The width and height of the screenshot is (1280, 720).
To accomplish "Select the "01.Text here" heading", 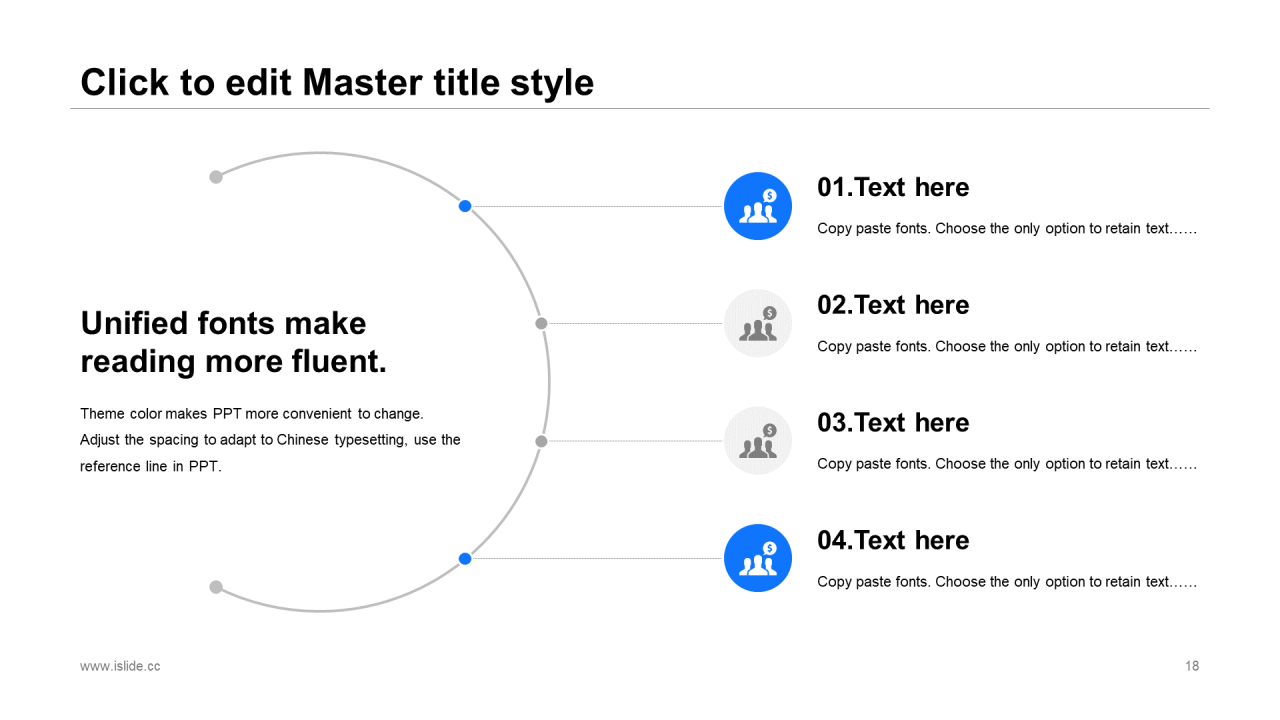I will [893, 187].
